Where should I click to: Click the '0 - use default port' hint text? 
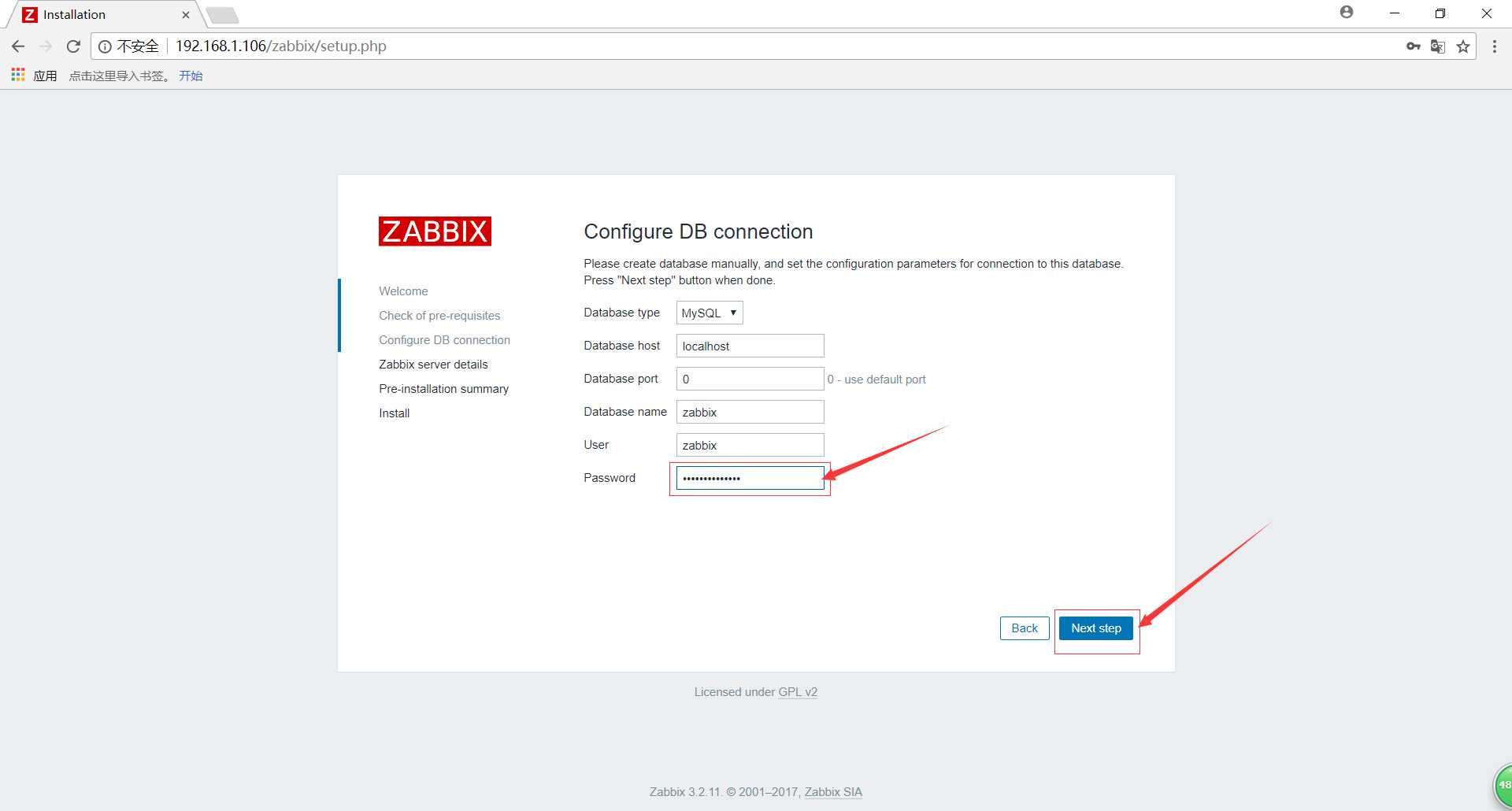coord(876,380)
